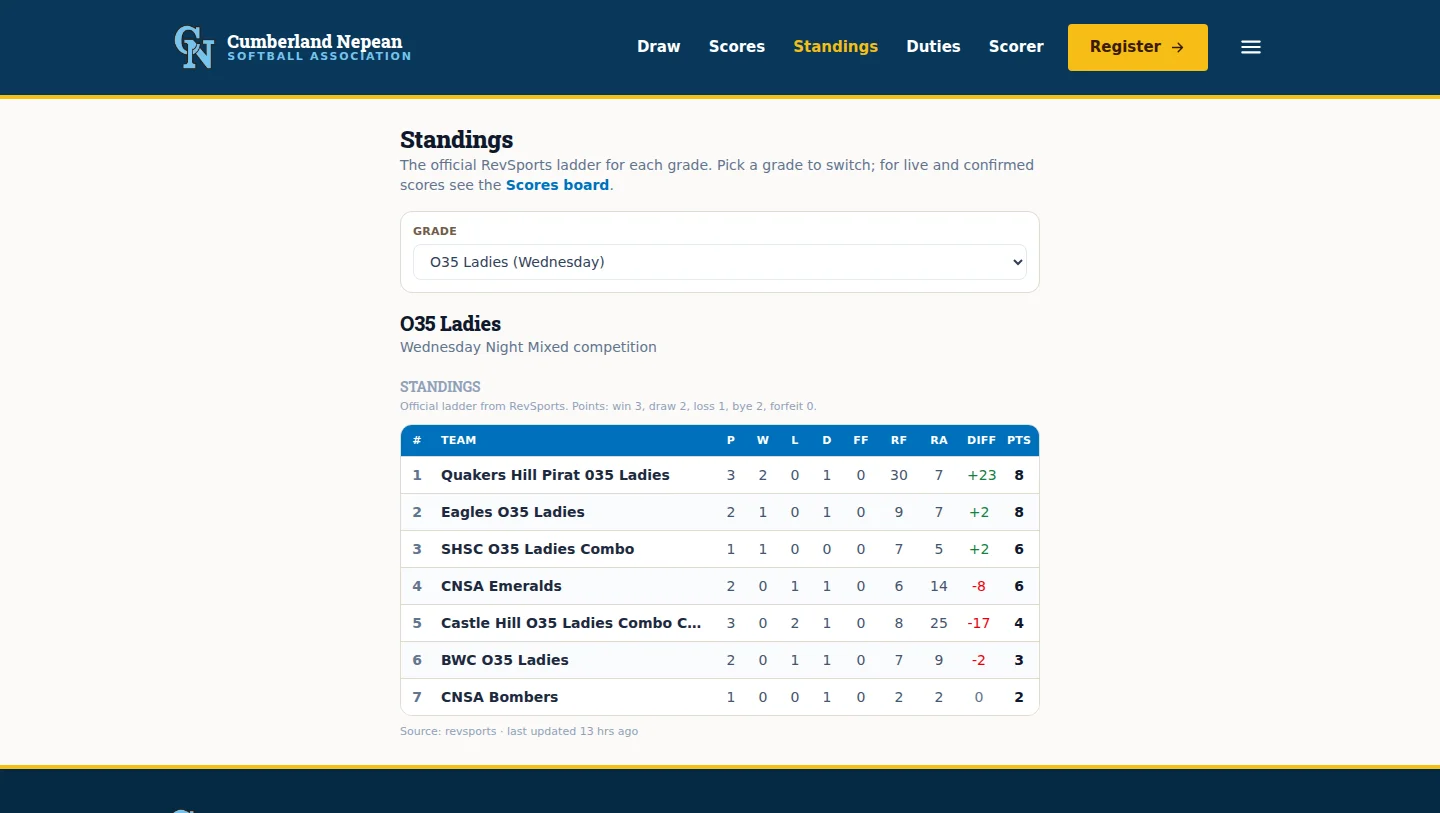Open the Duties nav item

[934, 47]
